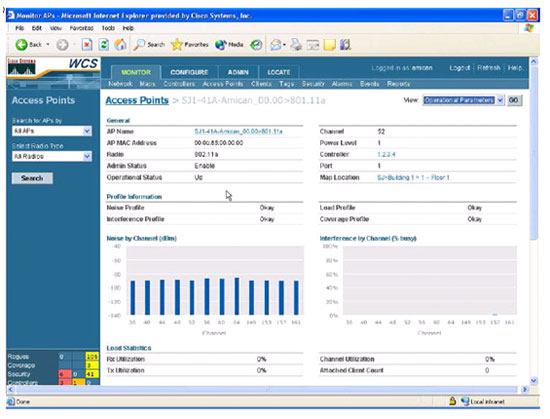Expand the Select Radio Type dropdown
Screen dimensions: 550x419
pyautogui.click(x=87, y=156)
